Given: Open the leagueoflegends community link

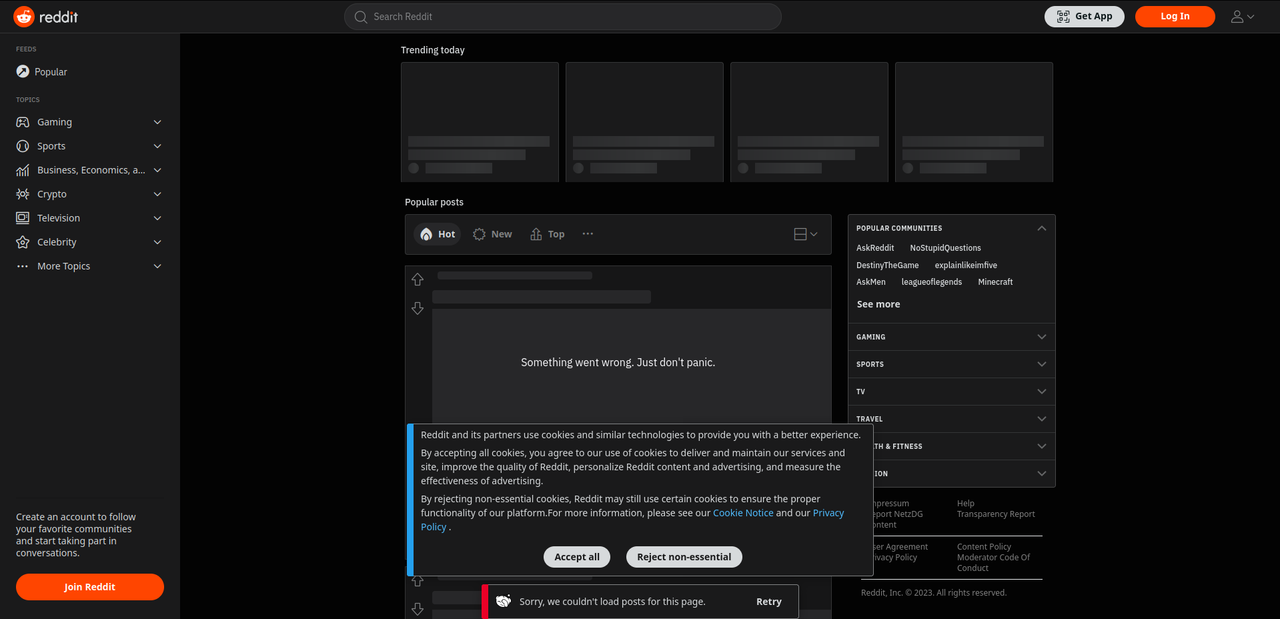Looking at the screenshot, I should point(931,282).
